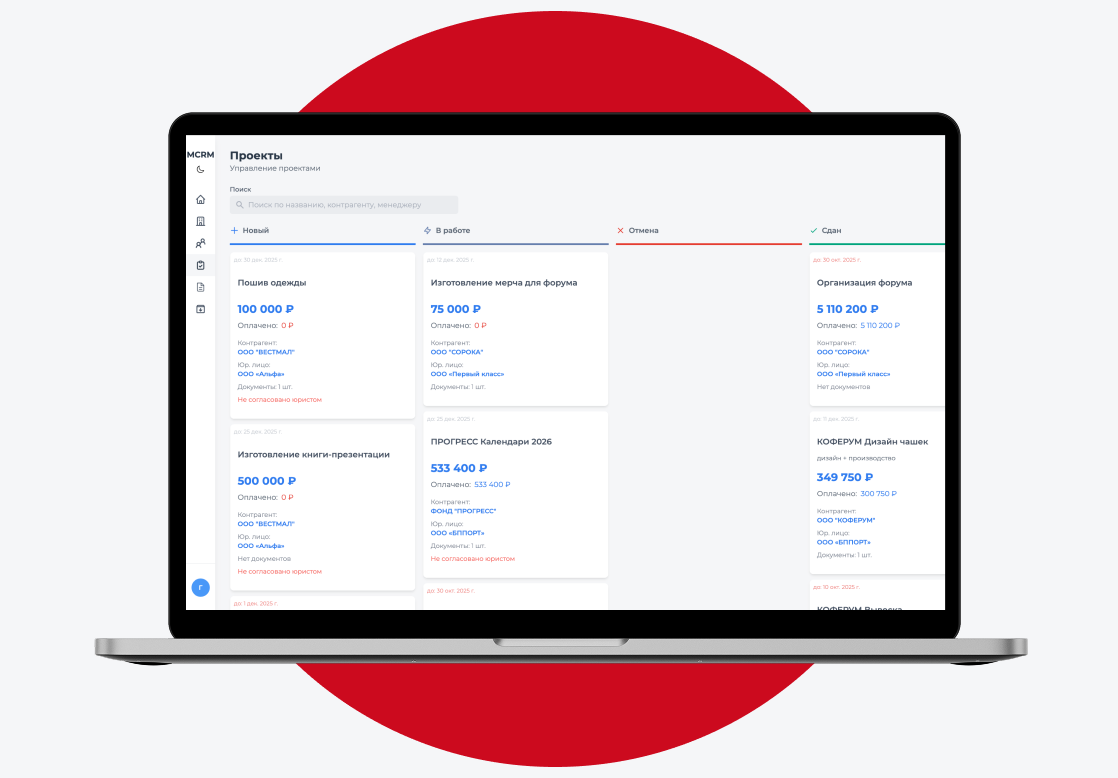The height and width of the screenshot is (778, 1118).
Task: Open "Изготовление мерча для форума" project card
Action: pyautogui.click(x=503, y=283)
